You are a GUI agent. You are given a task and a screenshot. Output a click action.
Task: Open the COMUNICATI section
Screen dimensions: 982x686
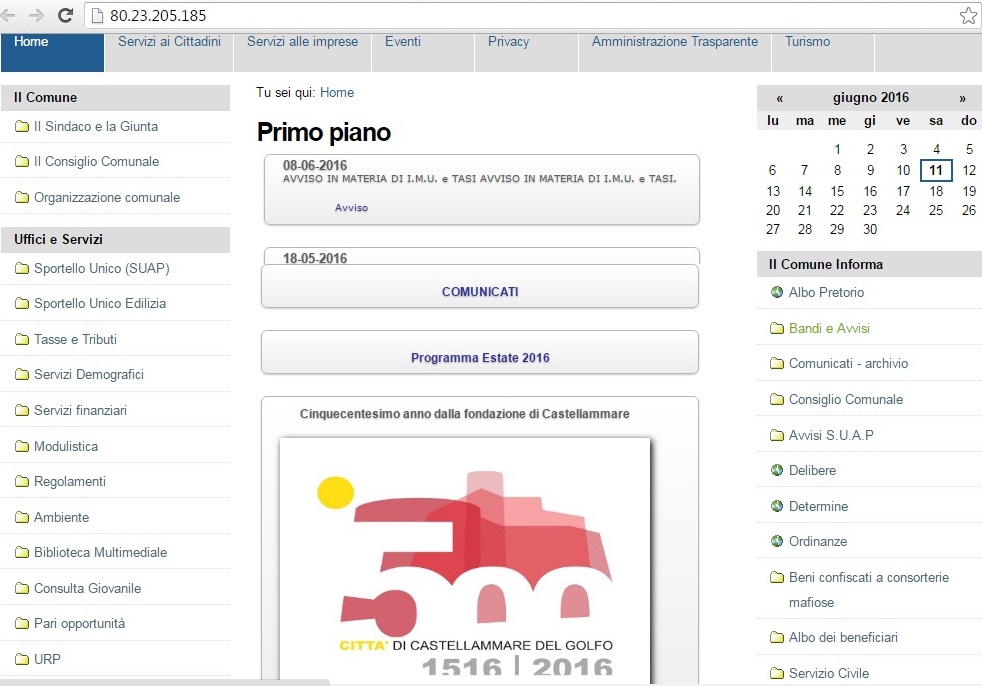coord(480,292)
